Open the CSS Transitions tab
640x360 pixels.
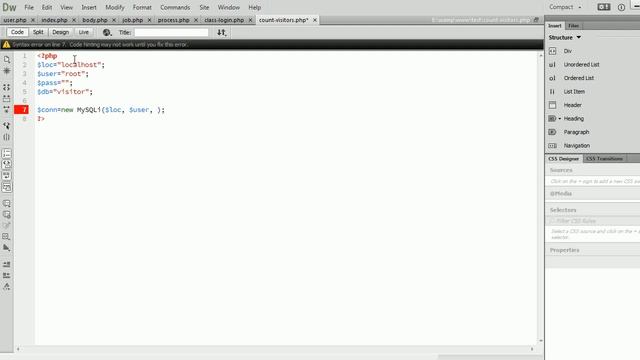pyautogui.click(x=604, y=158)
